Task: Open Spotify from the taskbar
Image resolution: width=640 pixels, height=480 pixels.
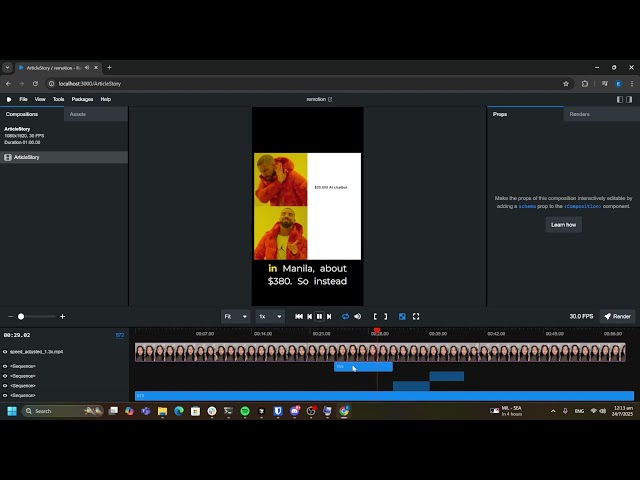Action: click(245, 411)
